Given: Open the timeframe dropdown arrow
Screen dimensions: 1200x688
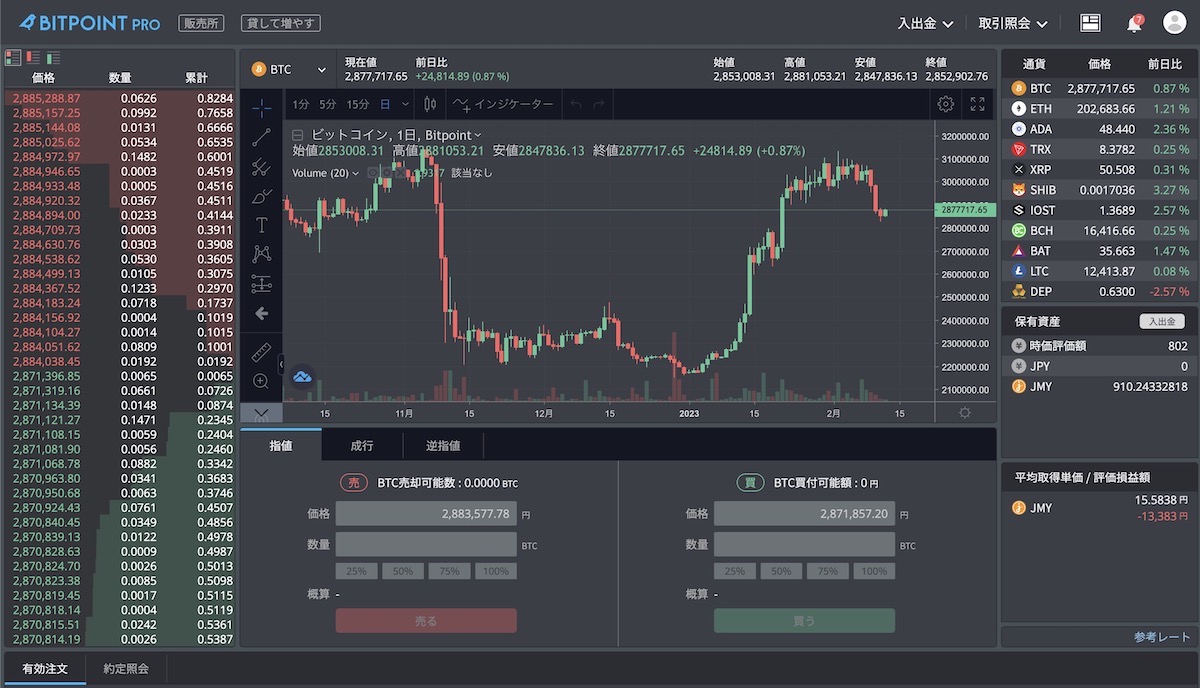Looking at the screenshot, I should (x=405, y=104).
